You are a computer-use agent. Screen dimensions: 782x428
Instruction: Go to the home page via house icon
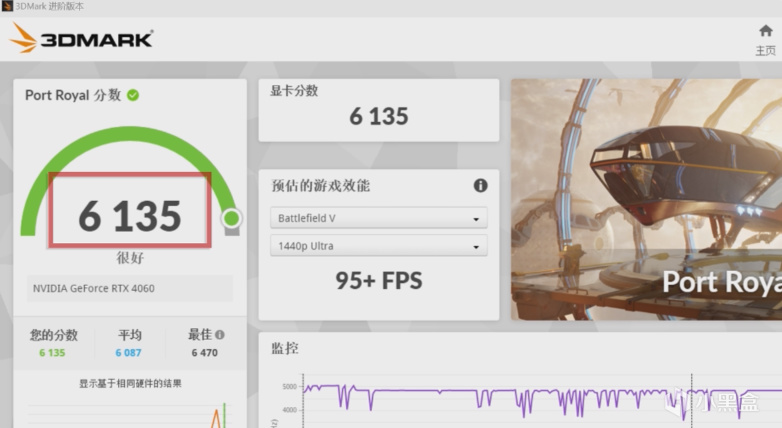(x=766, y=31)
